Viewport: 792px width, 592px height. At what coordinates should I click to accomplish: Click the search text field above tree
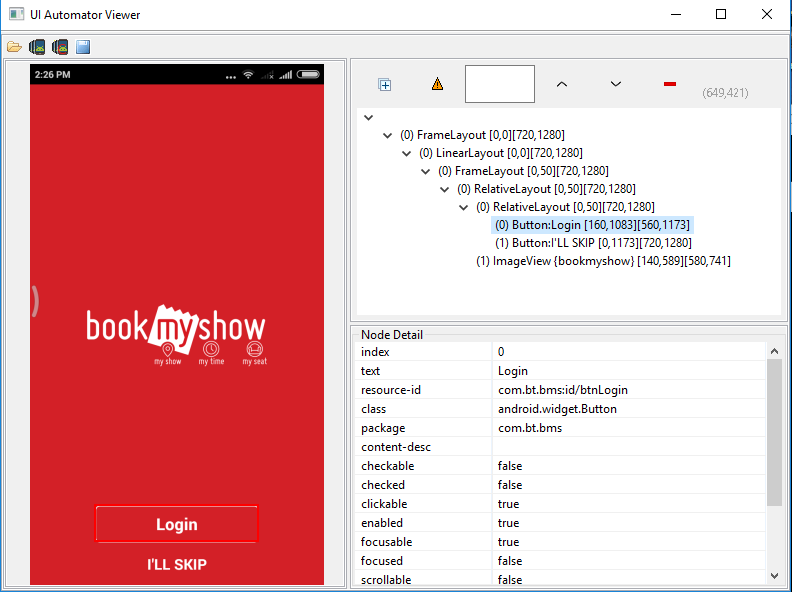coord(500,84)
